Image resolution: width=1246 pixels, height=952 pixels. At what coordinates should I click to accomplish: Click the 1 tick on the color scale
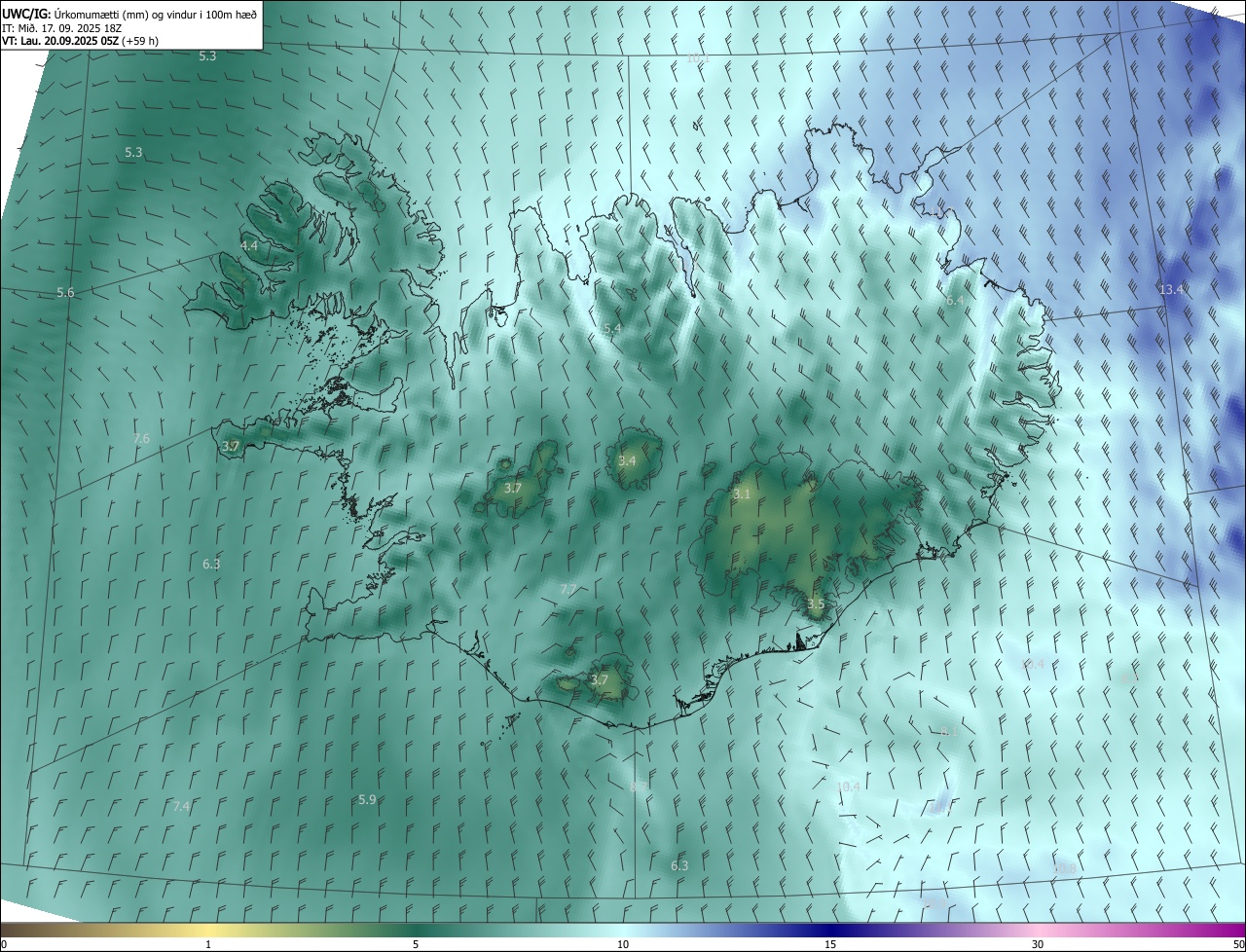(x=208, y=944)
